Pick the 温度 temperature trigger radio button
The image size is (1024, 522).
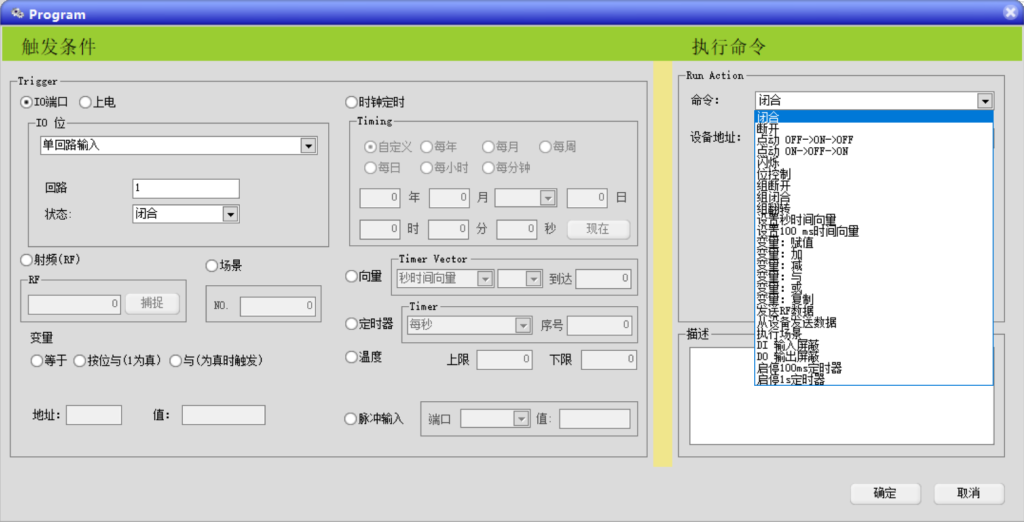tap(351, 357)
